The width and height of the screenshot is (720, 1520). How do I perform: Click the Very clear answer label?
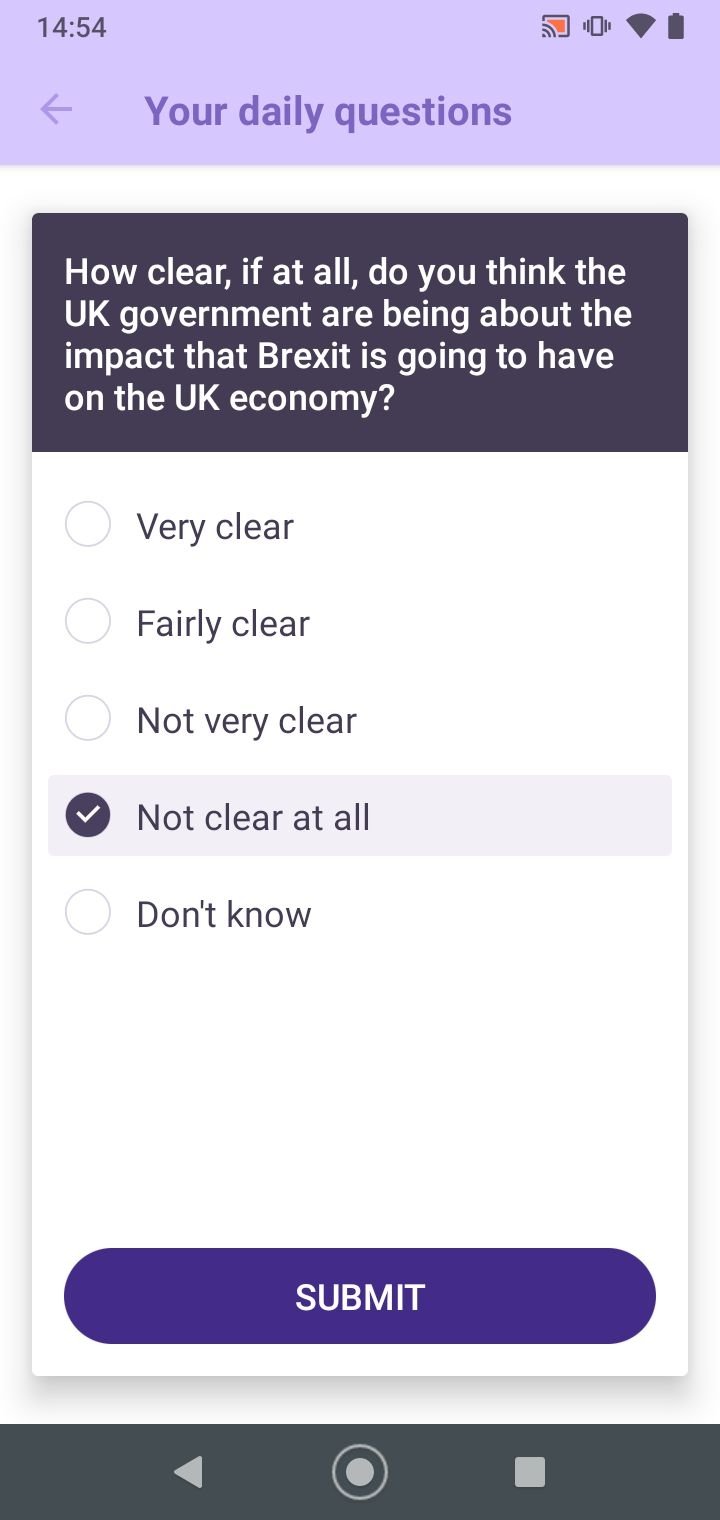[x=215, y=526]
